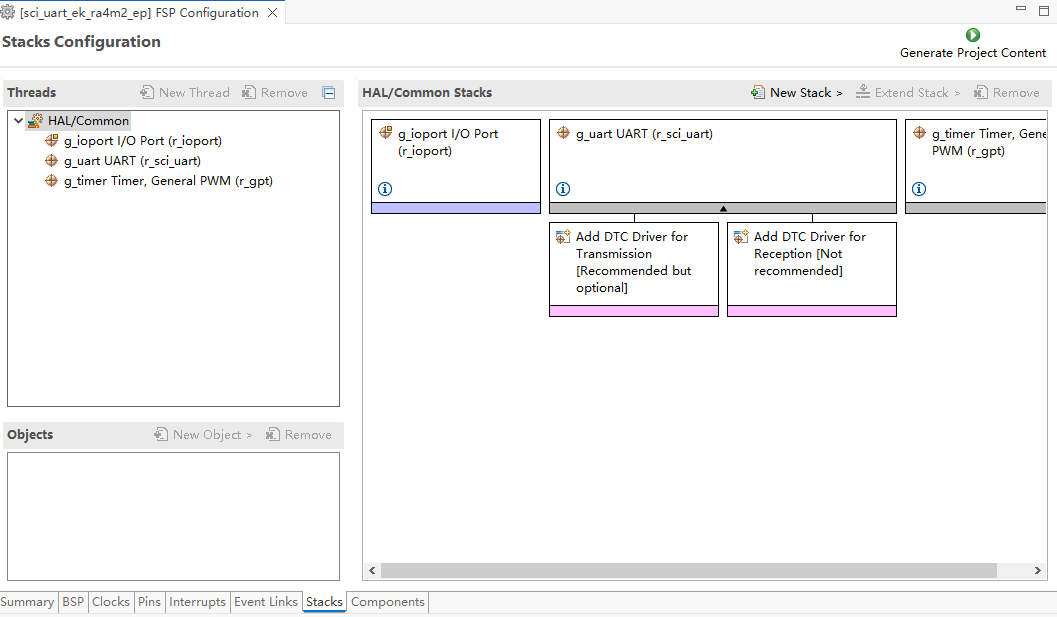
Task: Close the FSP Configuration editor tab
Action: click(x=272, y=13)
